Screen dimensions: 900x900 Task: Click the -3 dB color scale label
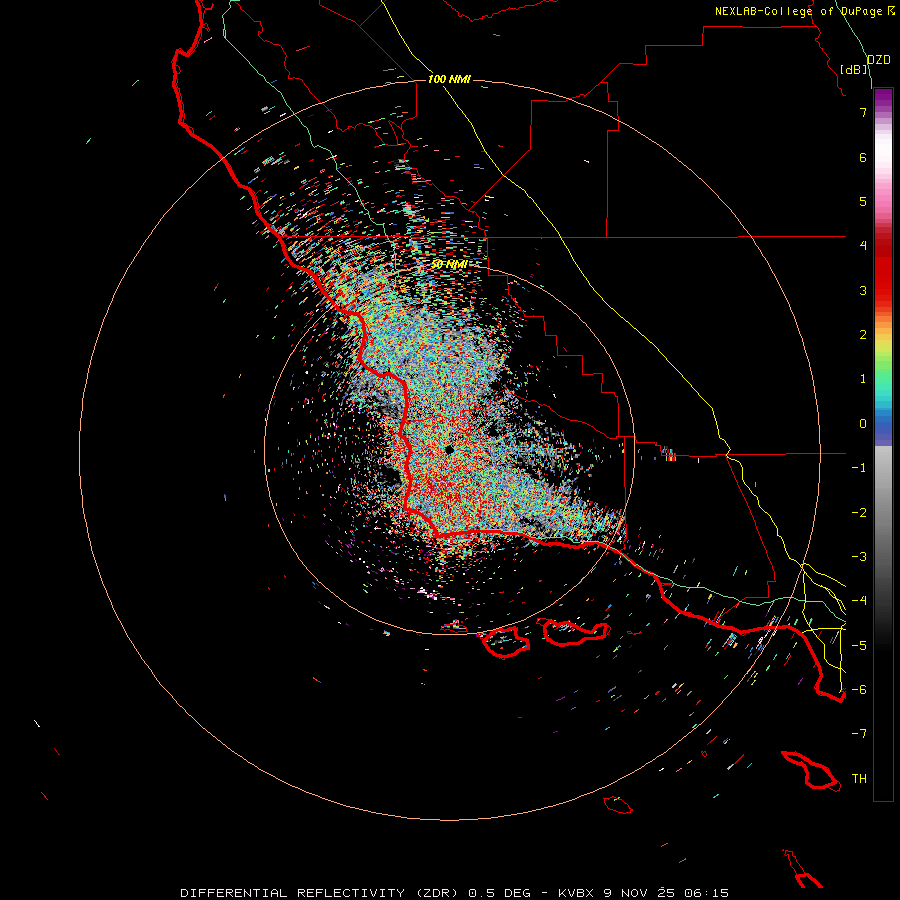point(859,556)
